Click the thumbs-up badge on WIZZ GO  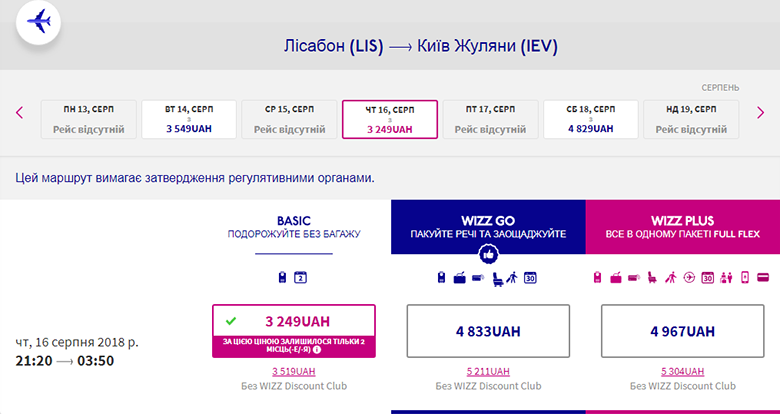(489, 255)
